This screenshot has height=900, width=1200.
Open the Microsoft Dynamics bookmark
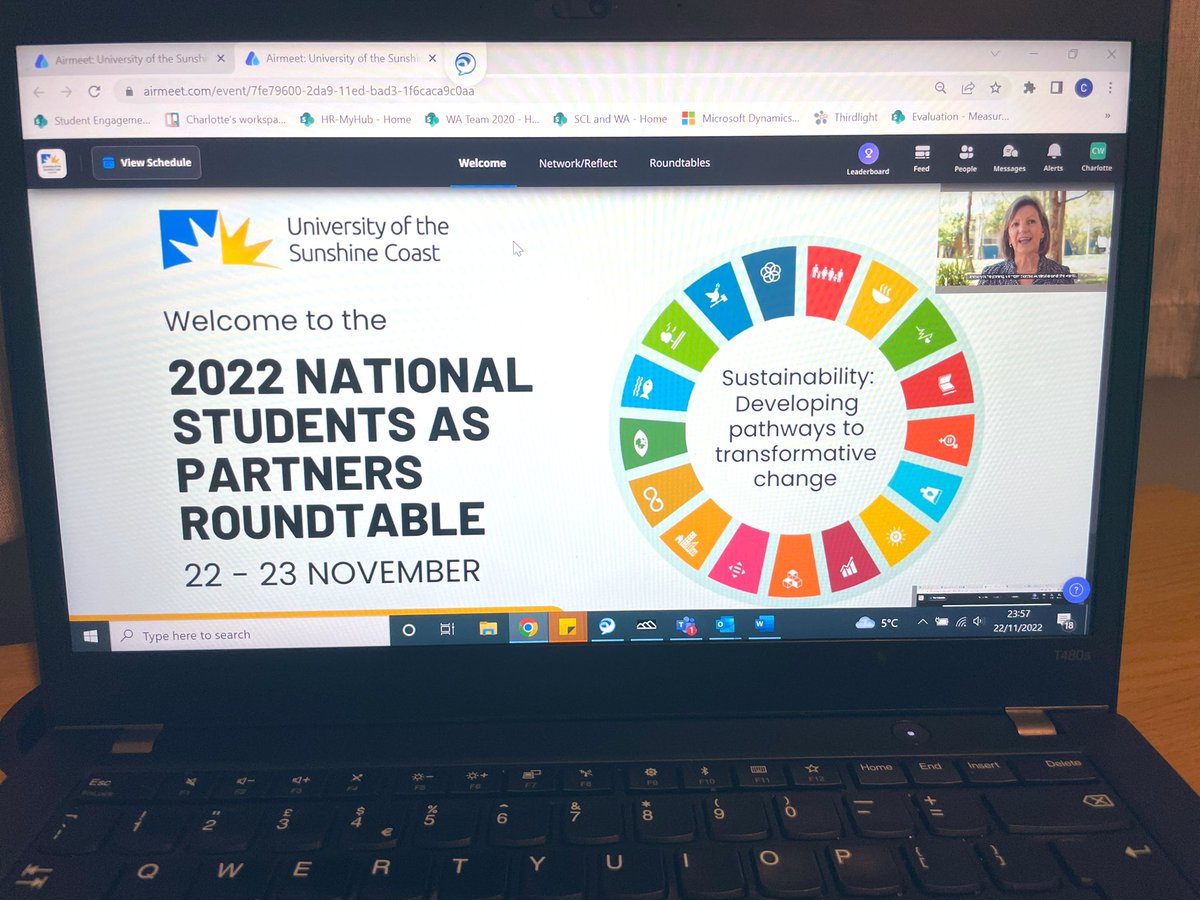point(740,118)
